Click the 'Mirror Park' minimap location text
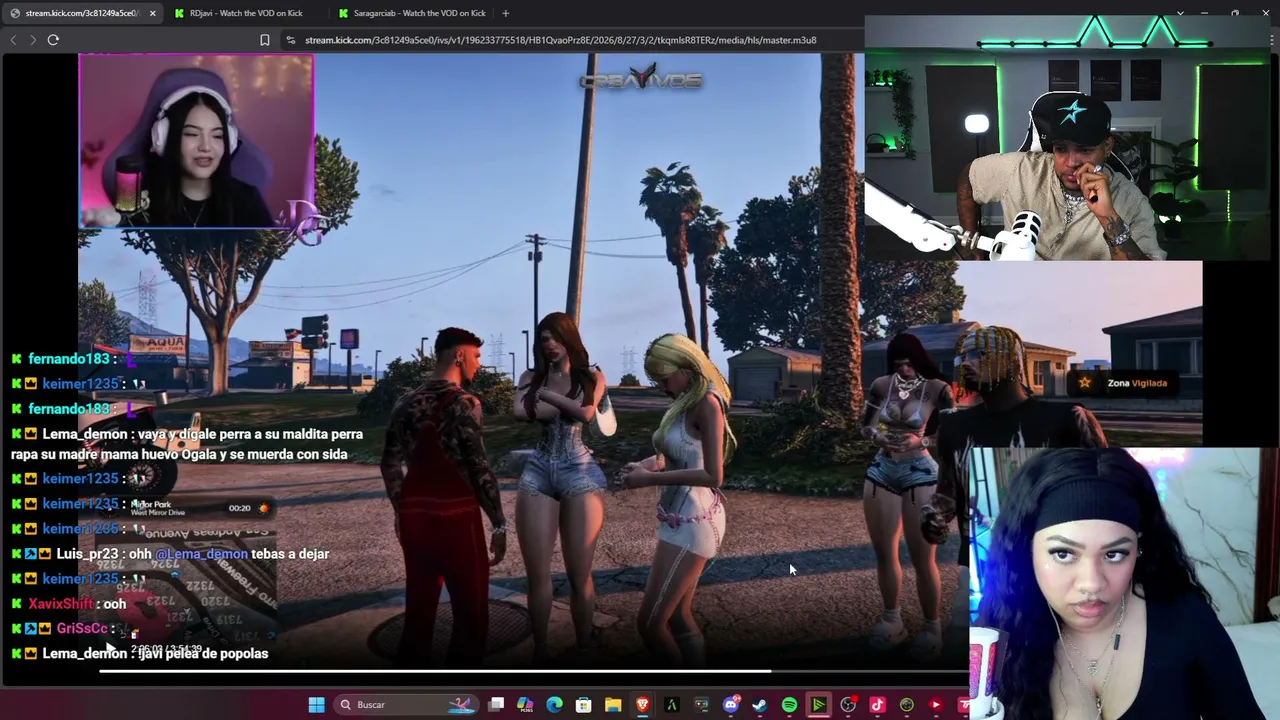 151,505
